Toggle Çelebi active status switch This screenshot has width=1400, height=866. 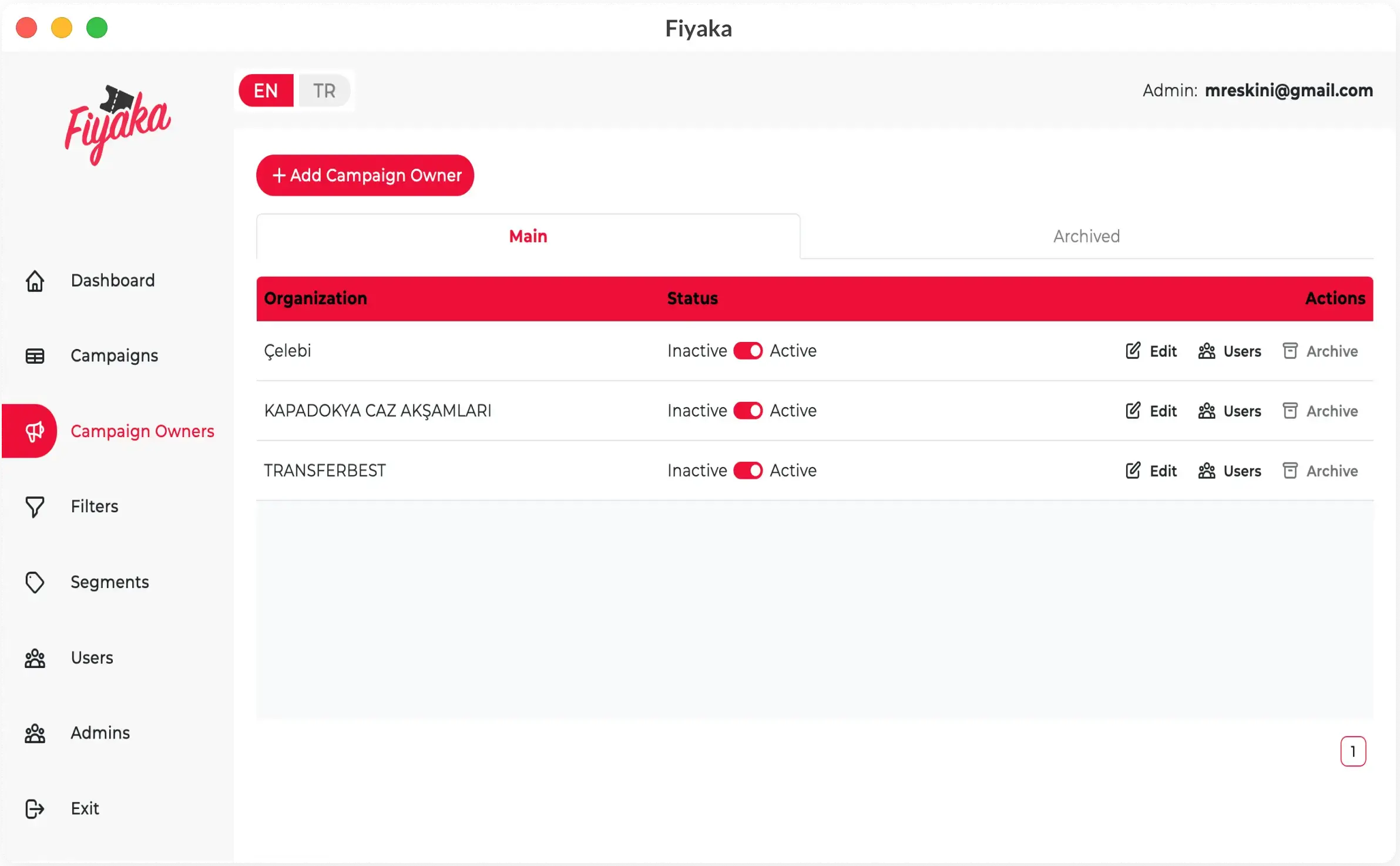(747, 351)
